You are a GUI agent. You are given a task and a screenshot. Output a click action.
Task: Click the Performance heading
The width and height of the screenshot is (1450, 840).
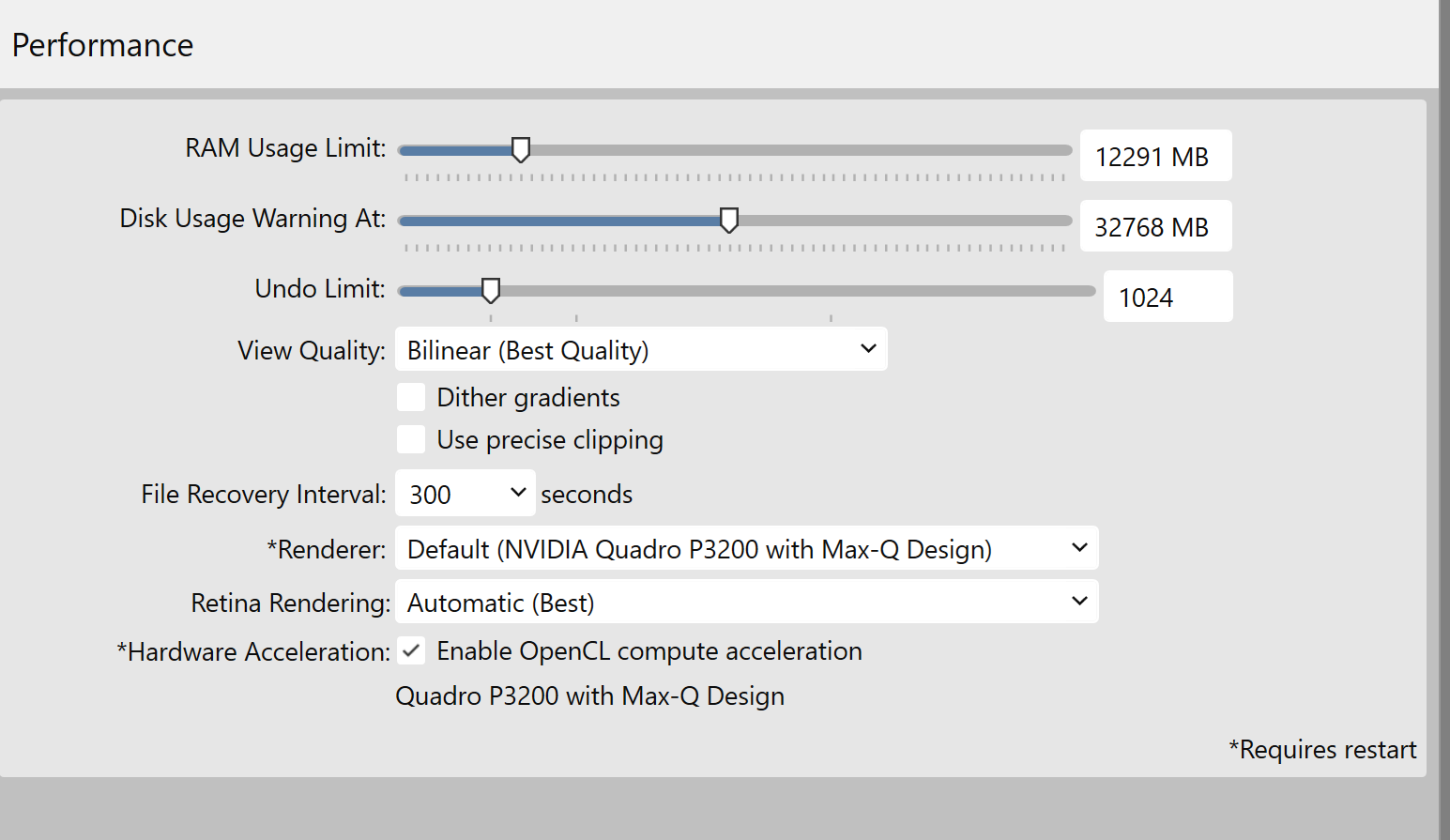[102, 45]
